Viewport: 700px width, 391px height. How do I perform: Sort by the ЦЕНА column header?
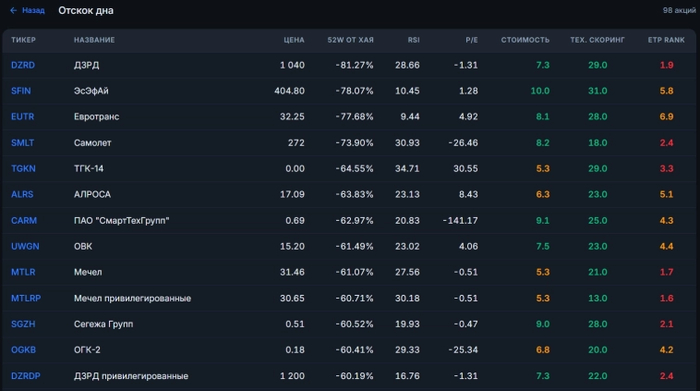[294, 40]
